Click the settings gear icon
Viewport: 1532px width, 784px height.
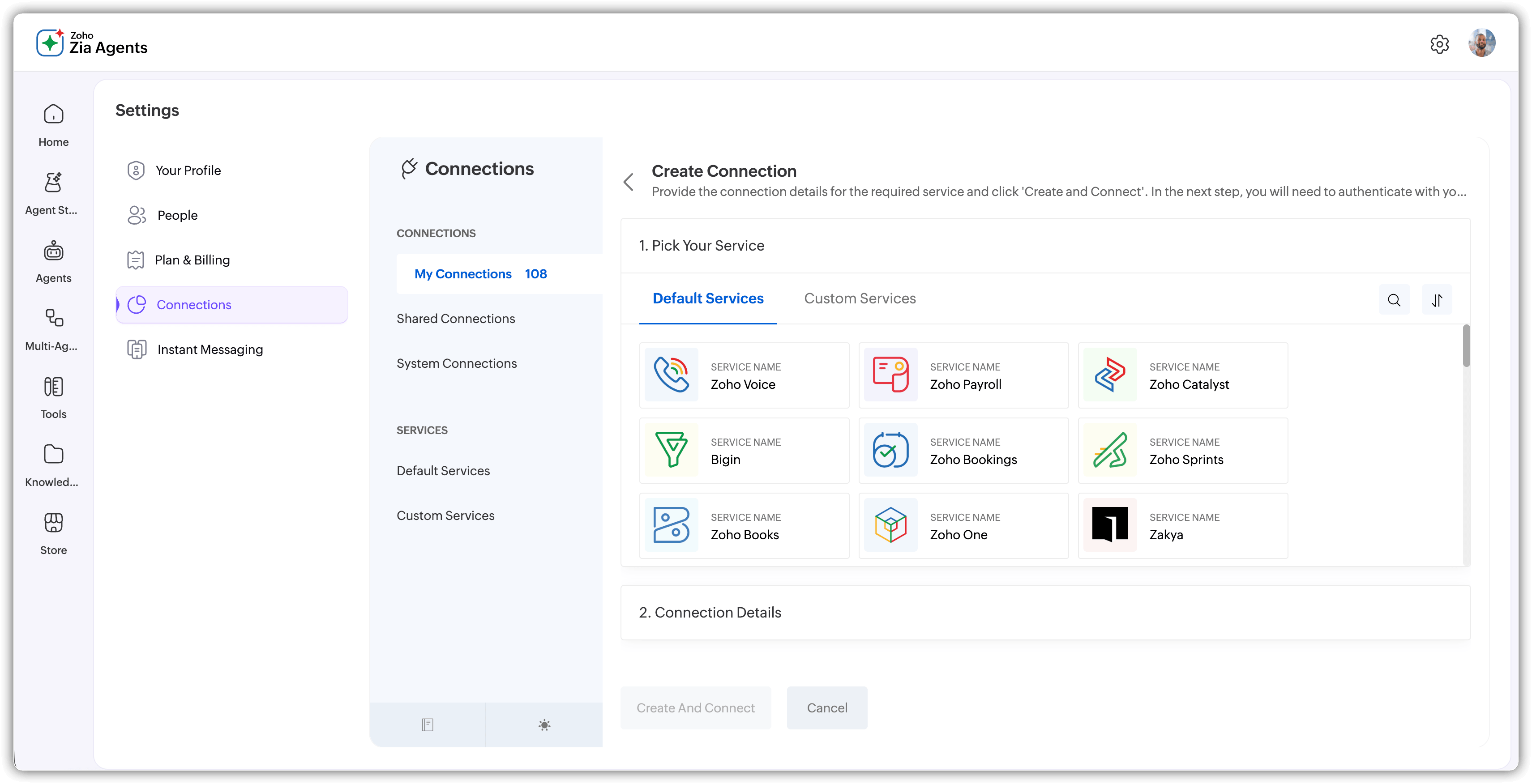pyautogui.click(x=1439, y=44)
